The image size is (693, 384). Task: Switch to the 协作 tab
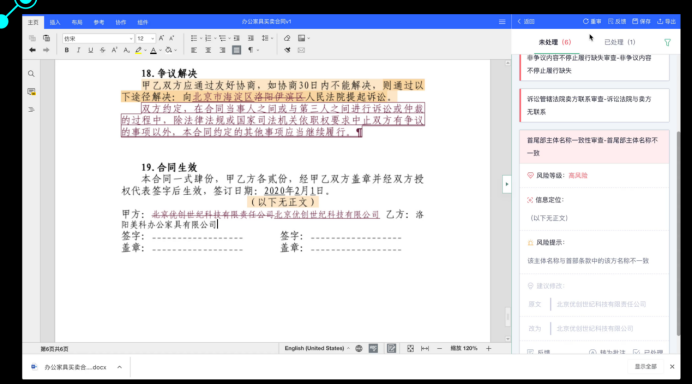pyautogui.click(x=121, y=22)
